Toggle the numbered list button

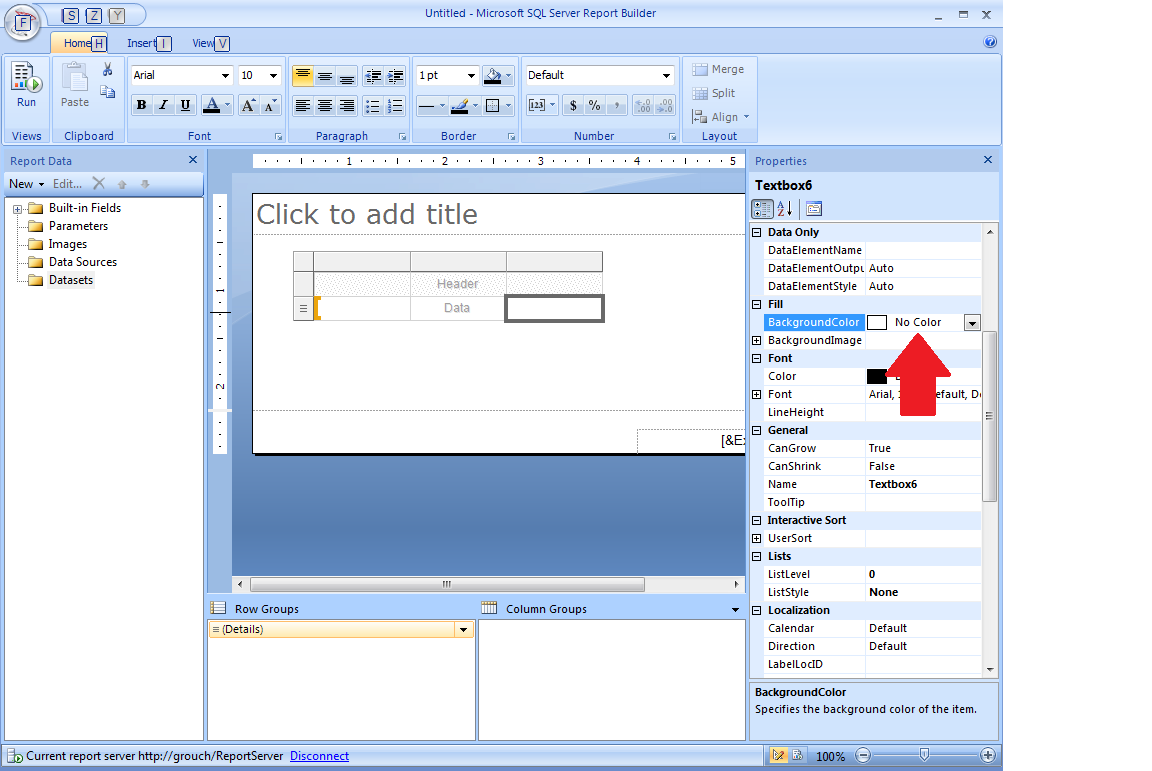click(395, 106)
